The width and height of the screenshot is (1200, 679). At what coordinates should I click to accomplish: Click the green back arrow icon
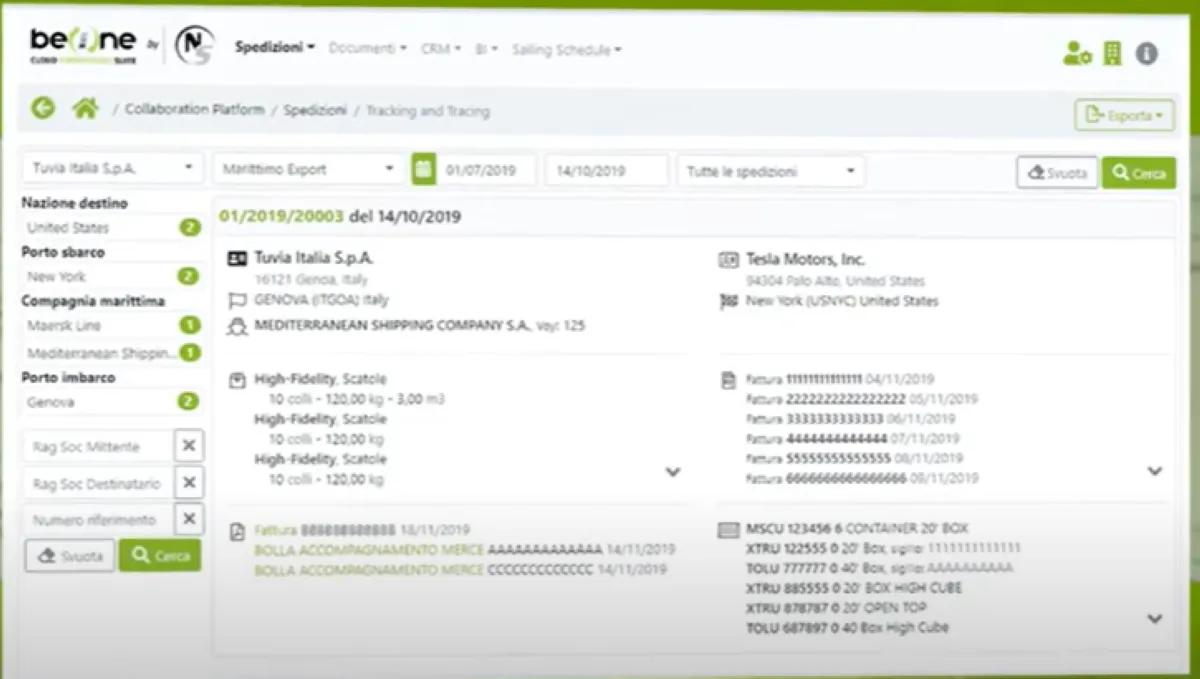(42, 108)
